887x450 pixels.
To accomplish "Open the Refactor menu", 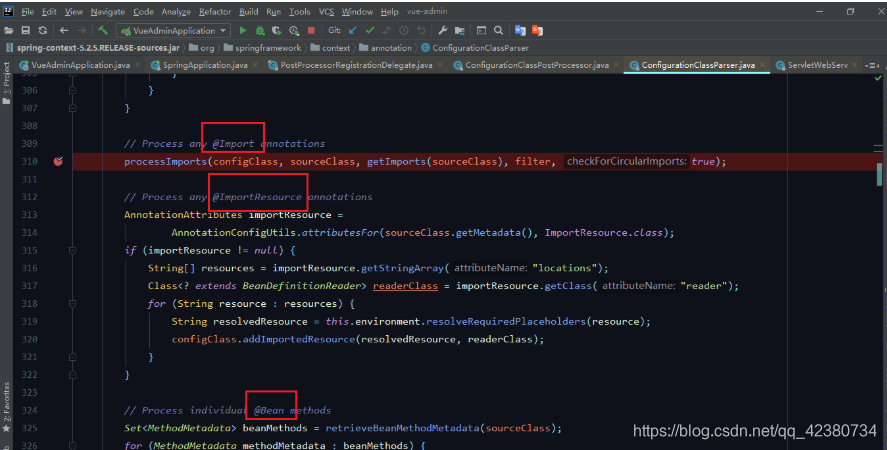I will tap(215, 11).
